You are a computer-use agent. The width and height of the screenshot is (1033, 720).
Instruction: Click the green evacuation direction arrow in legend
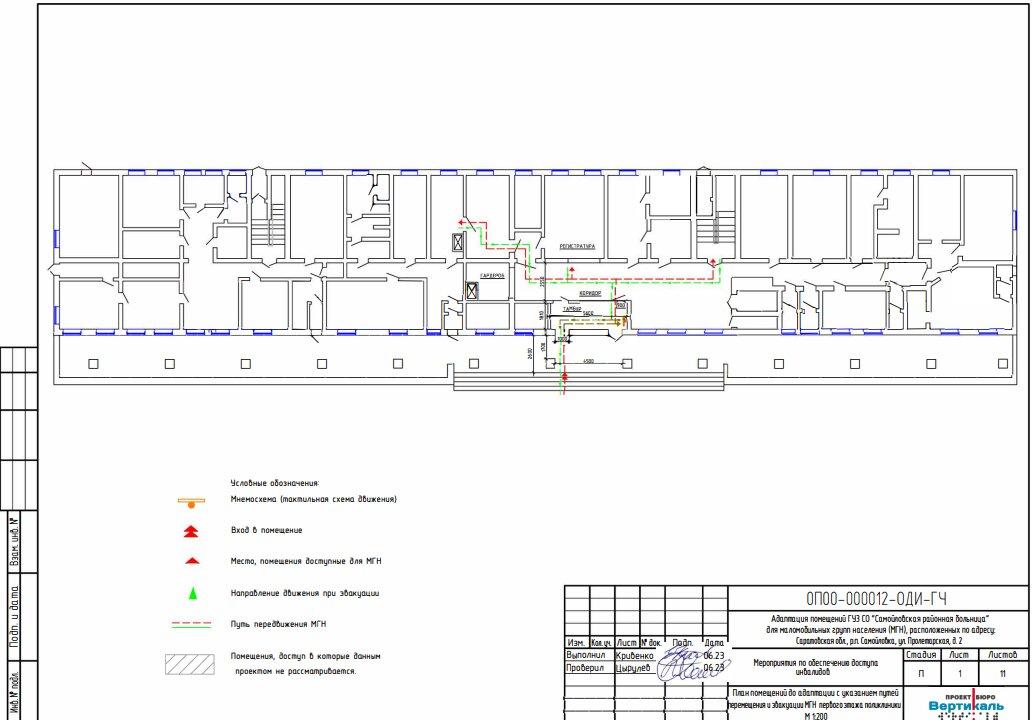tap(193, 593)
